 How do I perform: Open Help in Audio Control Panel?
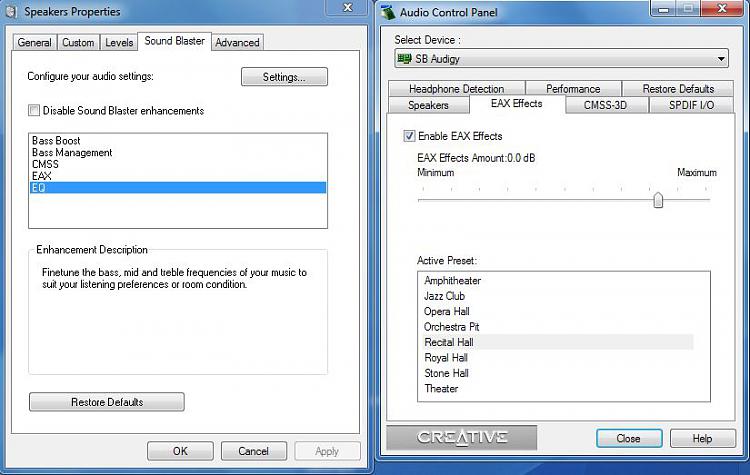703,438
